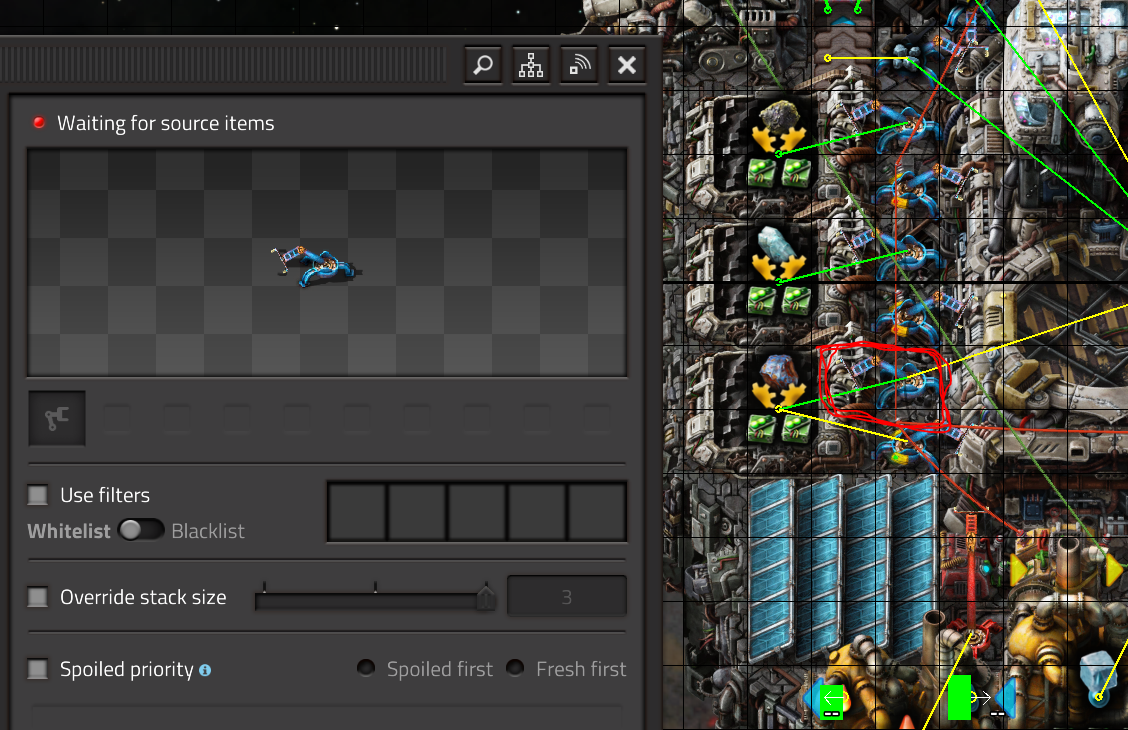Click the Spoiled priority info icon
The image size is (1128, 730).
pos(205,670)
